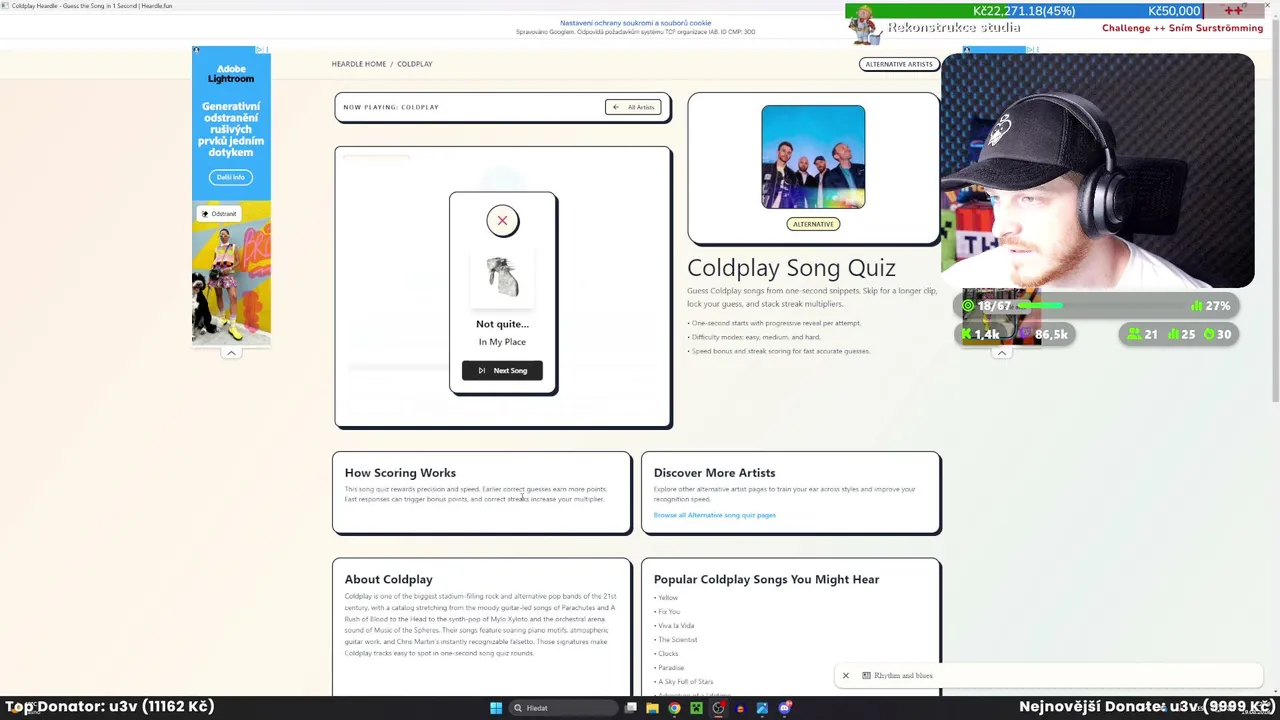Click the taskbar search field 'Hledat'

click(561, 708)
